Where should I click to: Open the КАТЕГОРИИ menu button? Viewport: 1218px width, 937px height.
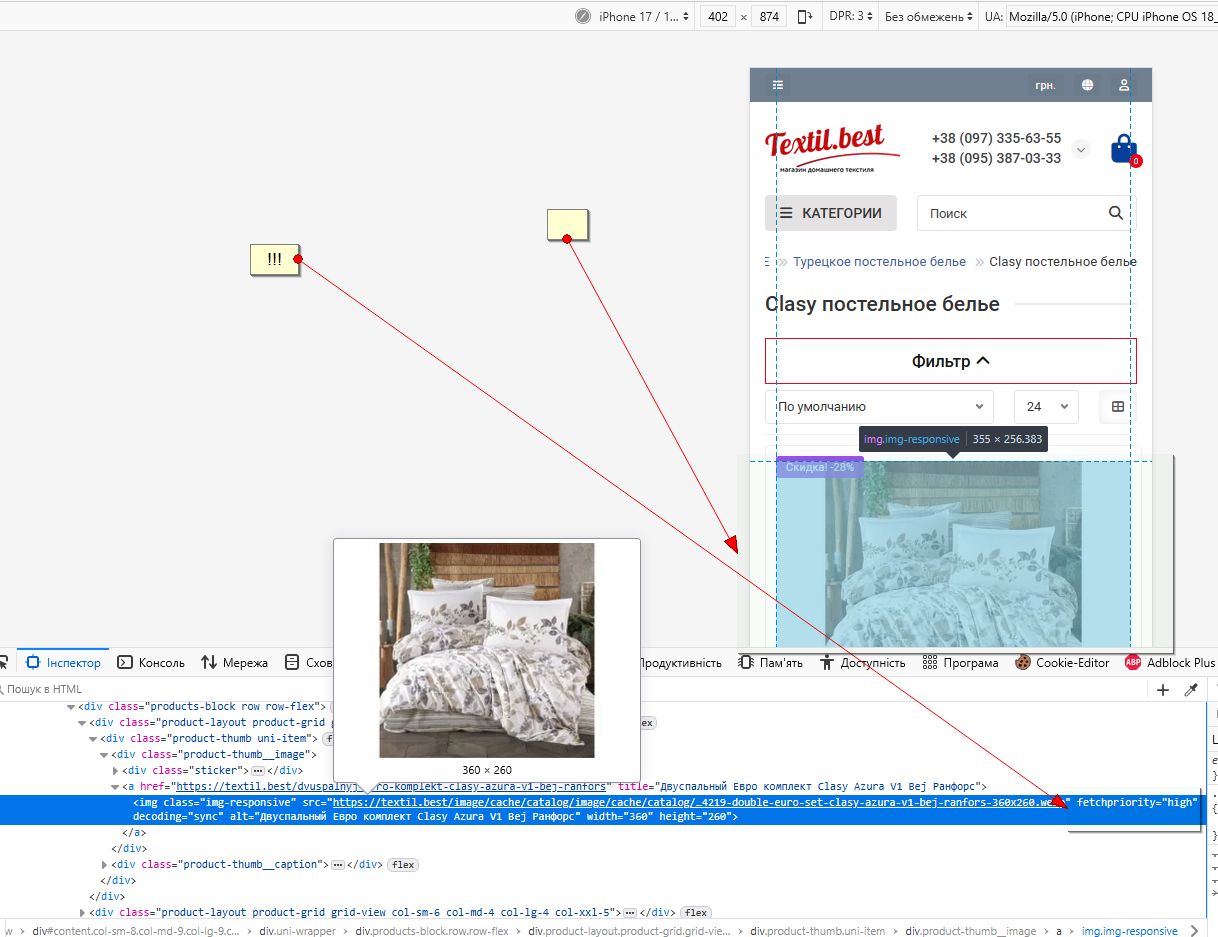tap(831, 213)
